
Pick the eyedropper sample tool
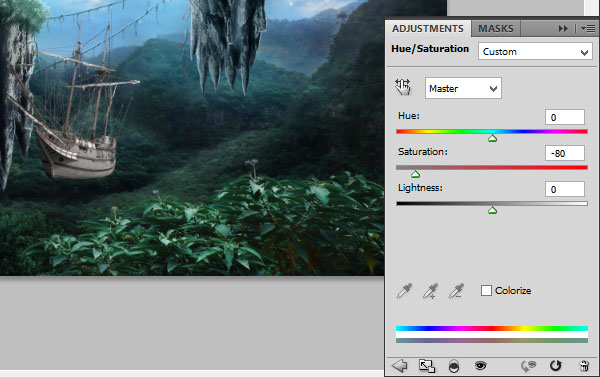click(404, 291)
